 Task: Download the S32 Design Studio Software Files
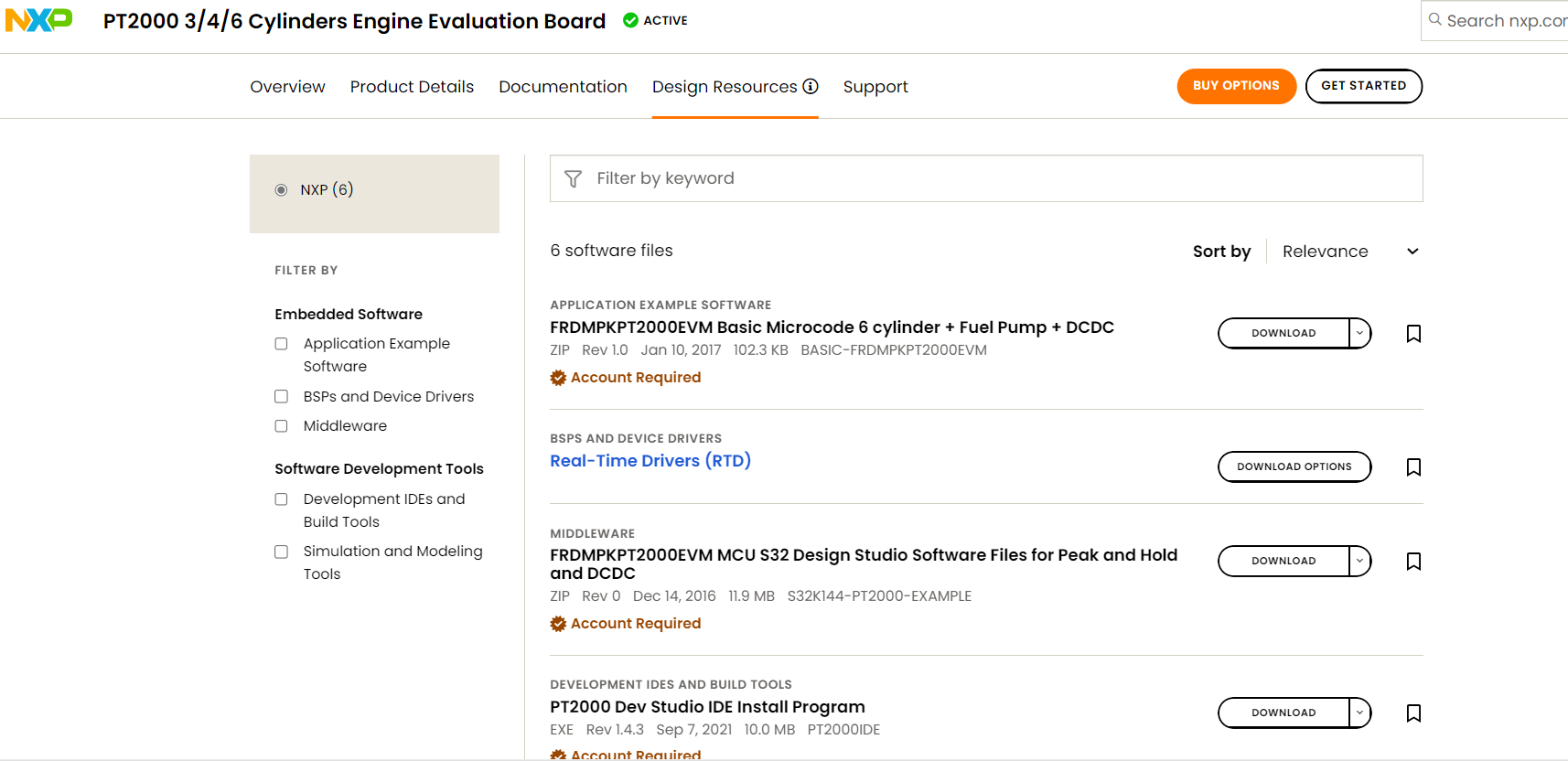[1283, 561]
